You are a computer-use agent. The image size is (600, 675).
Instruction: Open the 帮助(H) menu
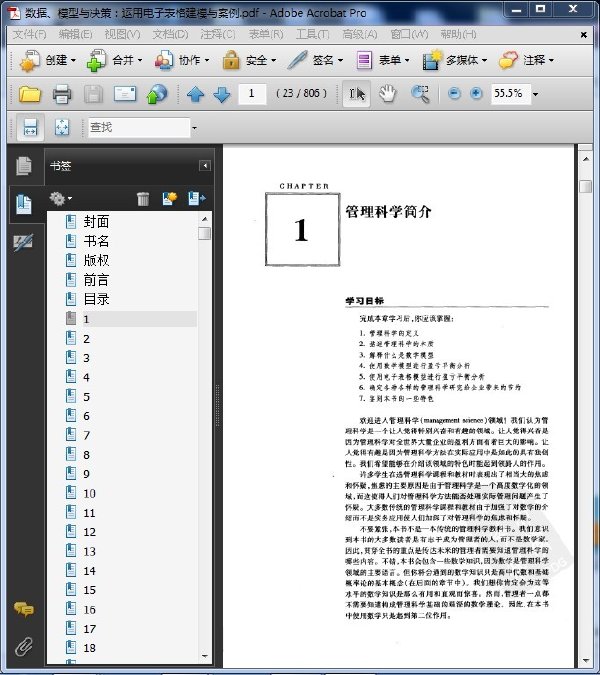(458, 34)
